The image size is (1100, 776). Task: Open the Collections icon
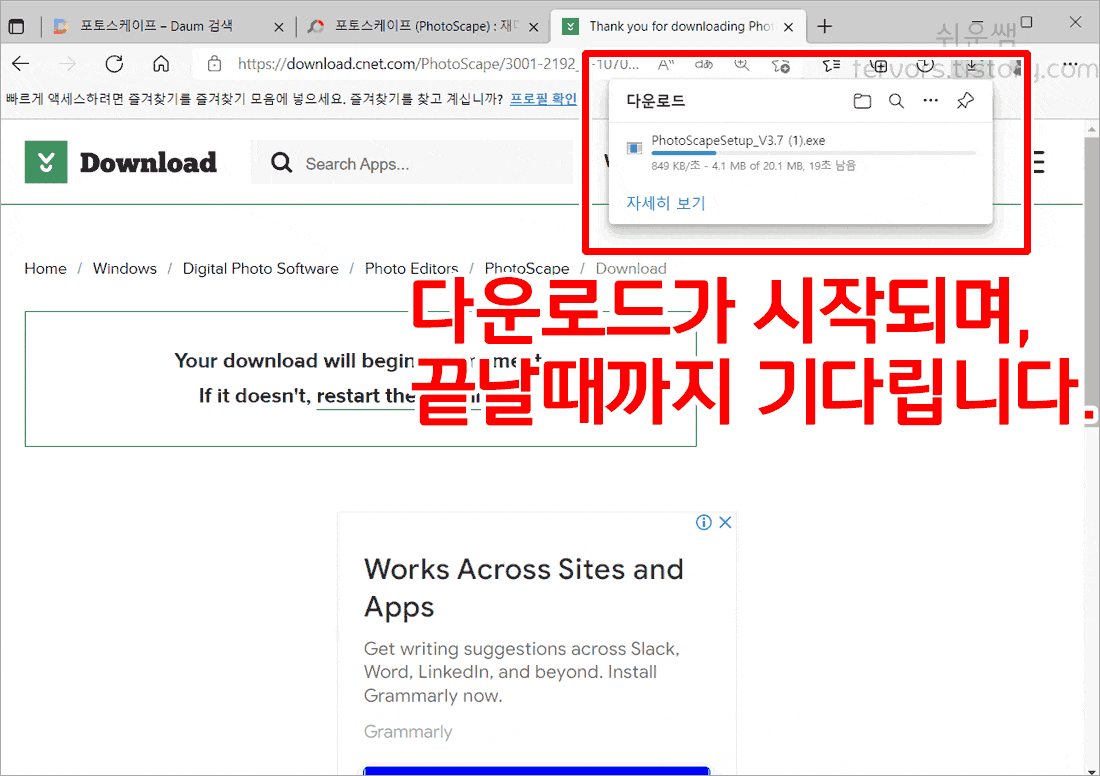[878, 66]
